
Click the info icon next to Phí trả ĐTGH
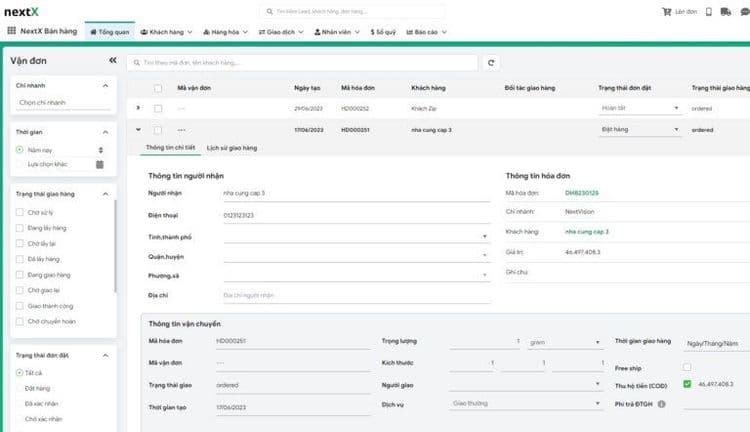point(661,404)
